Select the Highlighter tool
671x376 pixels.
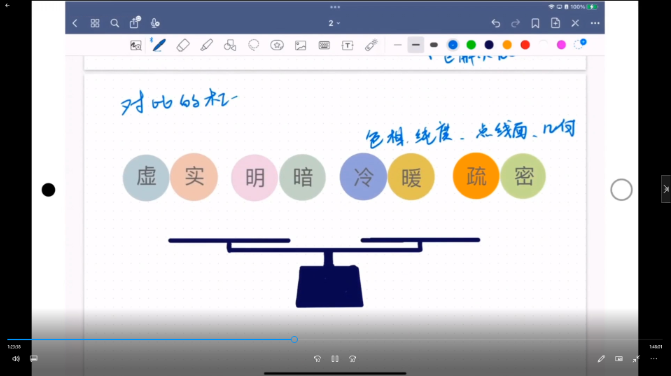click(x=207, y=45)
